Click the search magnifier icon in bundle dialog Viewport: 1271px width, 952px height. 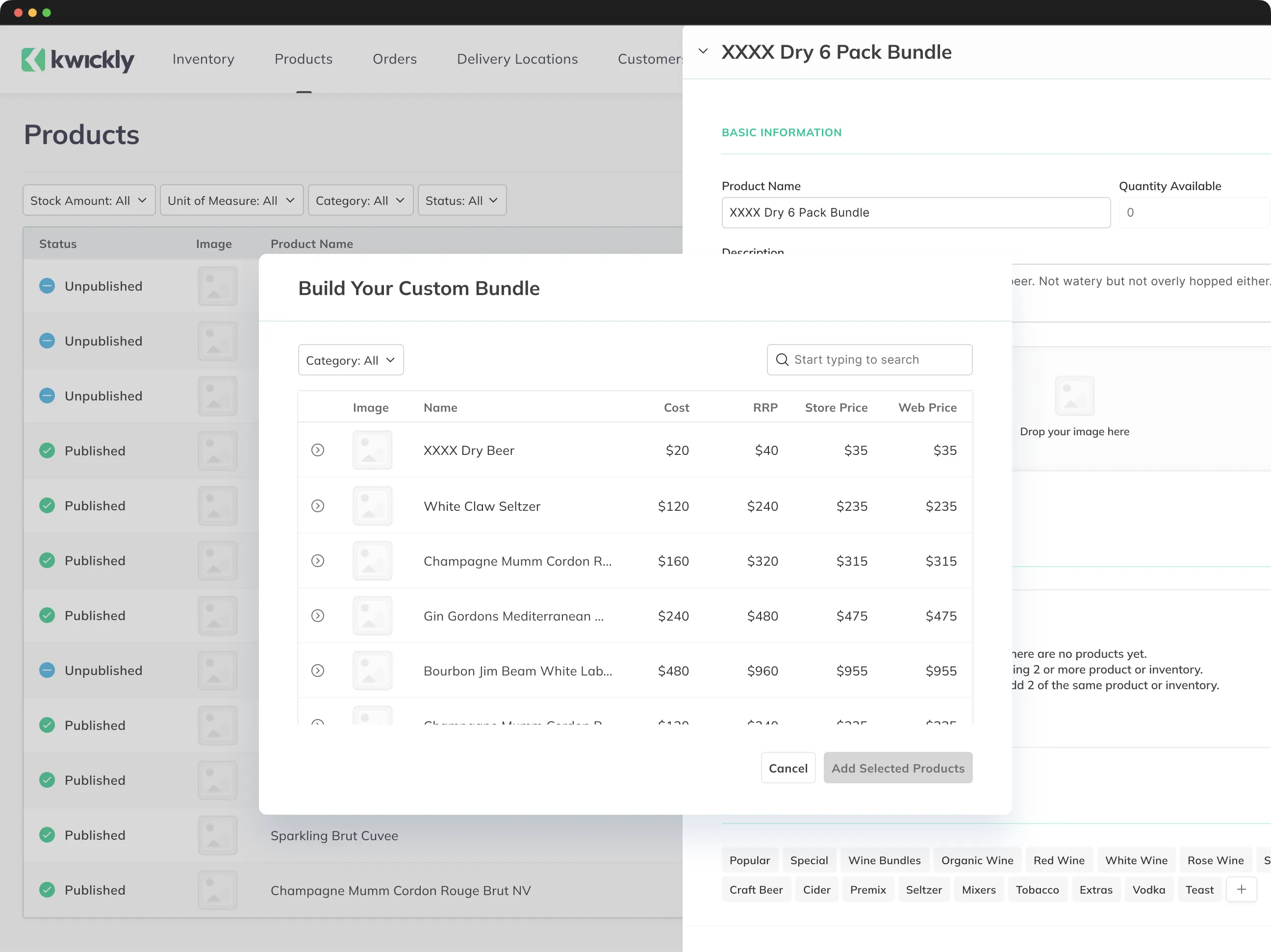tap(782, 360)
